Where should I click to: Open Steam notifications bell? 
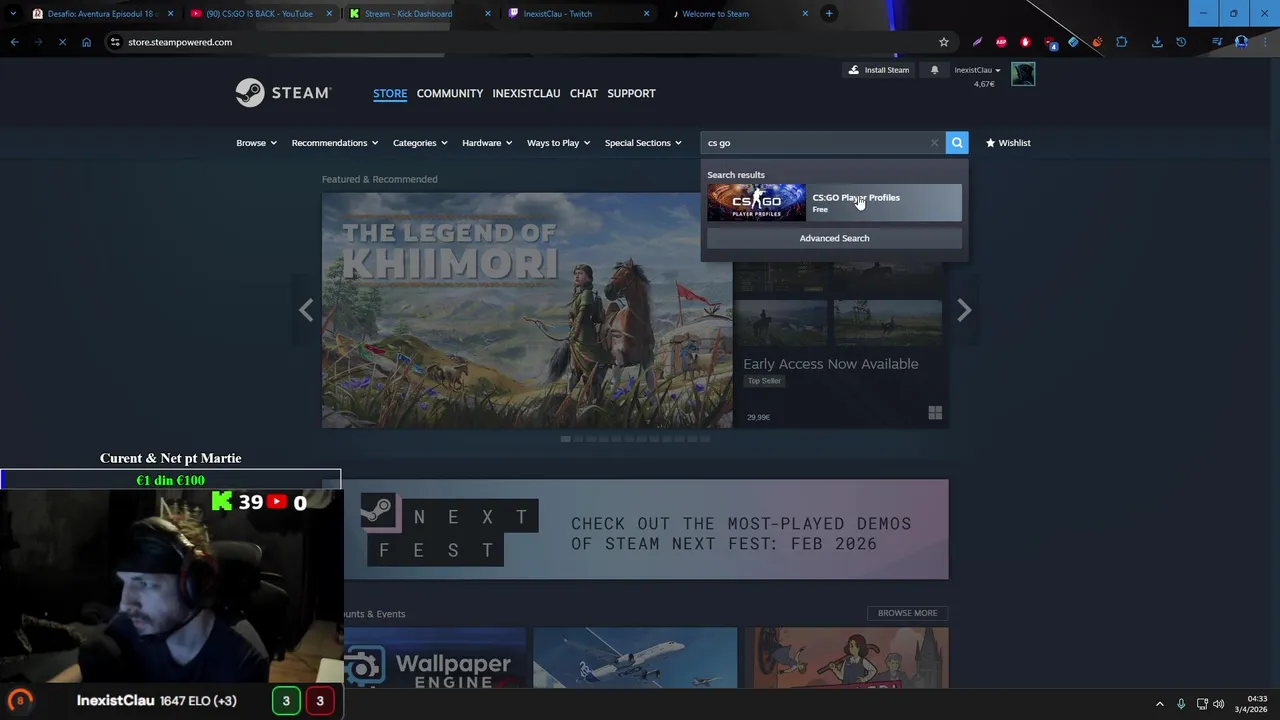[x=934, y=70]
